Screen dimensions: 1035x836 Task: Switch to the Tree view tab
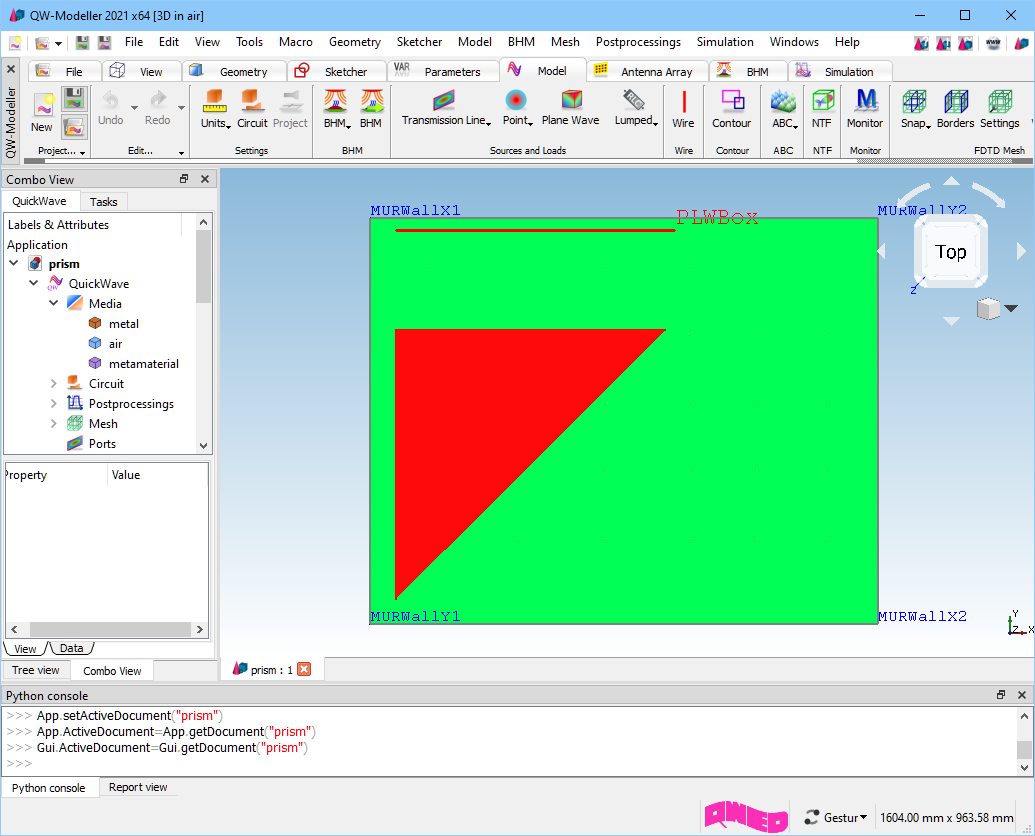pos(36,670)
